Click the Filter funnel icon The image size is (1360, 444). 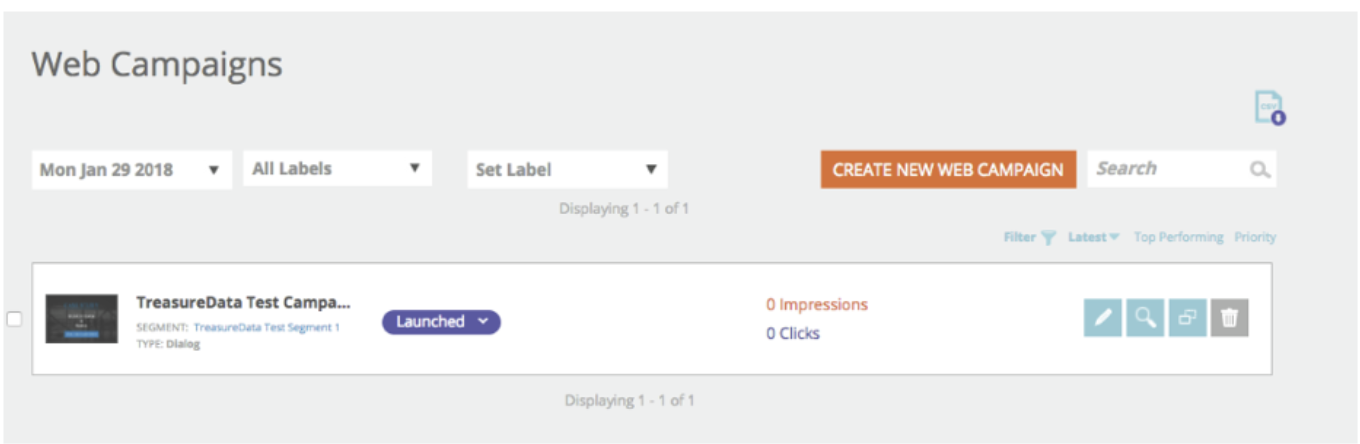[x=1048, y=238]
